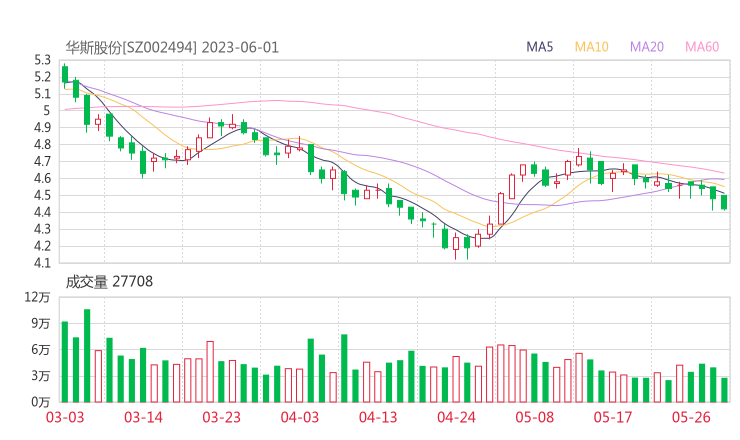This screenshot has height=440, width=740.
Task: Click the 05-26 date axis label
Action: [691, 417]
